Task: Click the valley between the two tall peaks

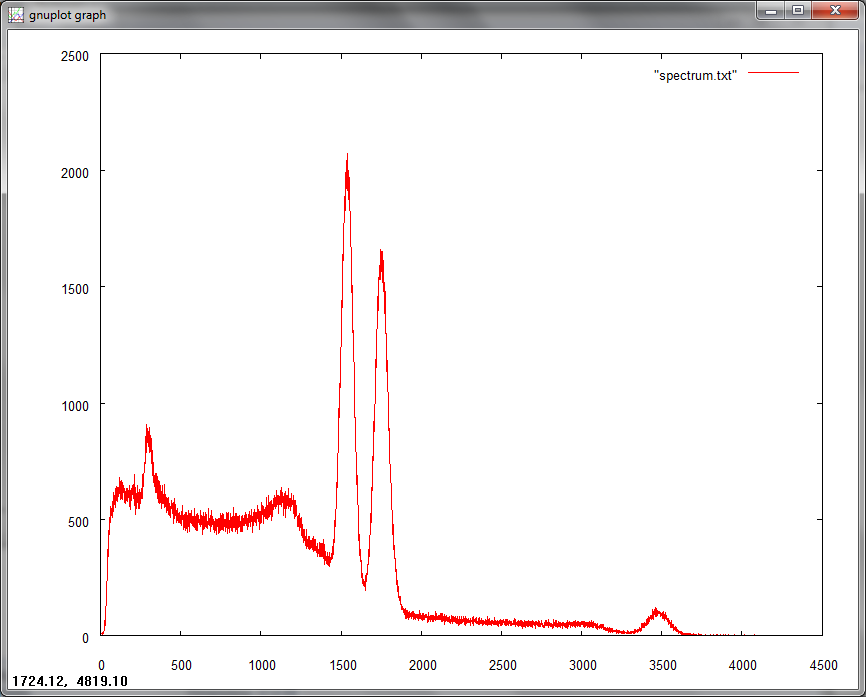Action: [x=365, y=585]
